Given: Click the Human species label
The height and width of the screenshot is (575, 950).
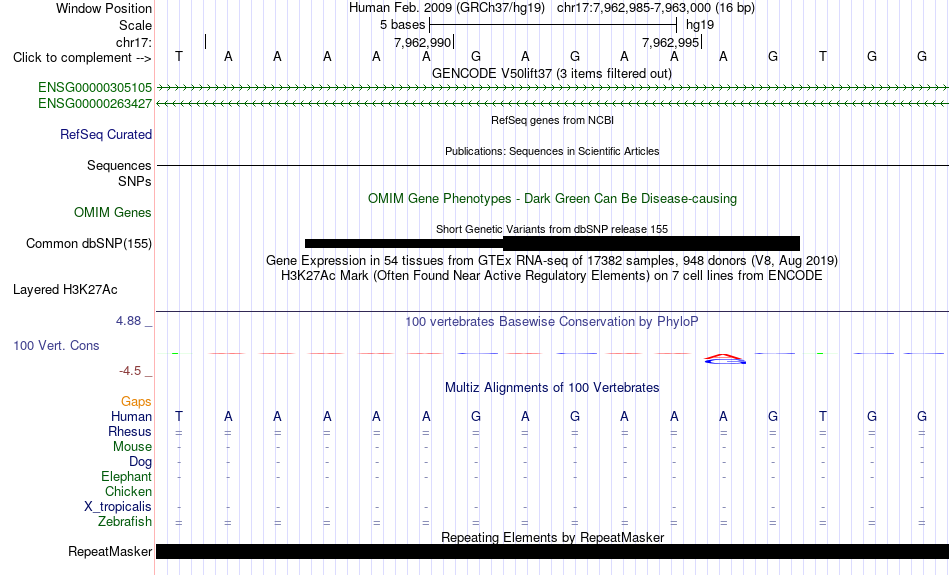Looking at the screenshot, I should pyautogui.click(x=131, y=416).
